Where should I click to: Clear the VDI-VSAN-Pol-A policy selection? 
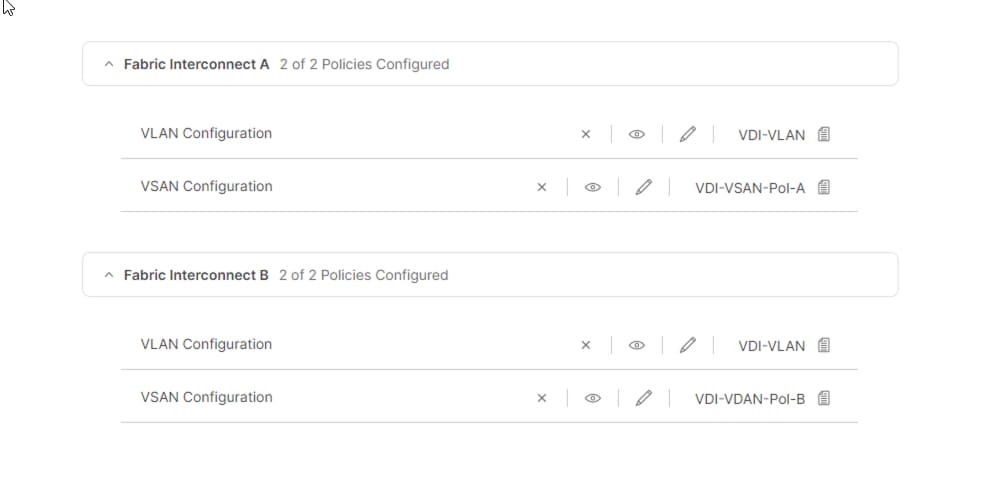(542, 187)
